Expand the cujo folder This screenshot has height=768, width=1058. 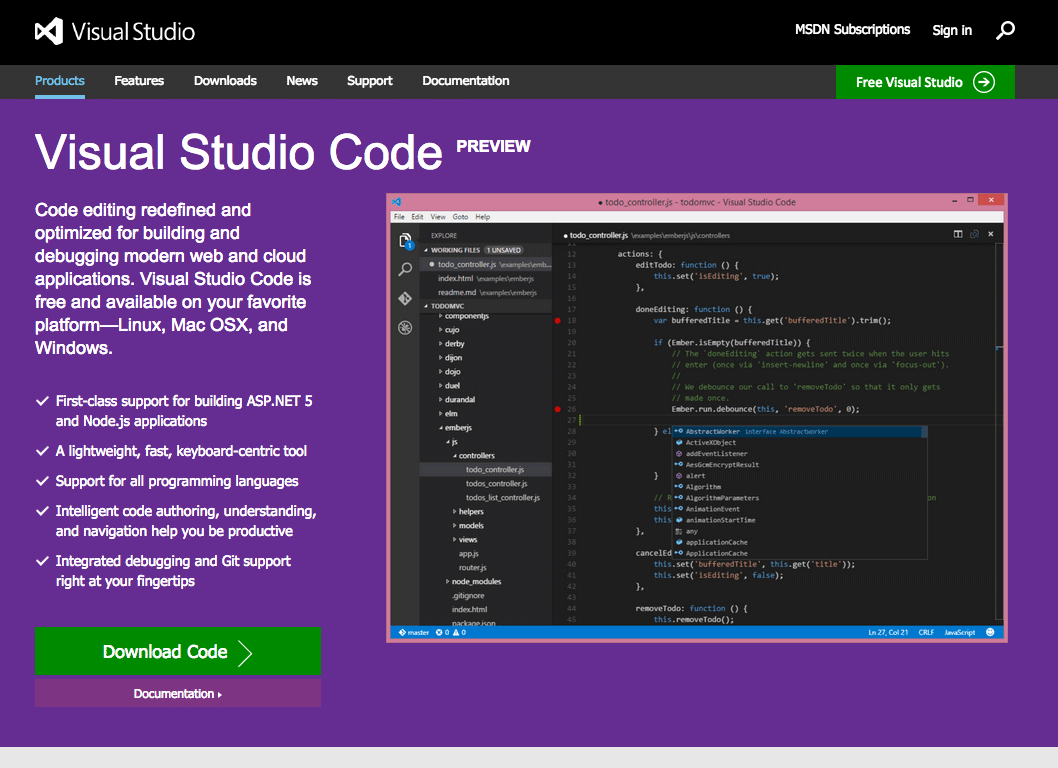451,330
